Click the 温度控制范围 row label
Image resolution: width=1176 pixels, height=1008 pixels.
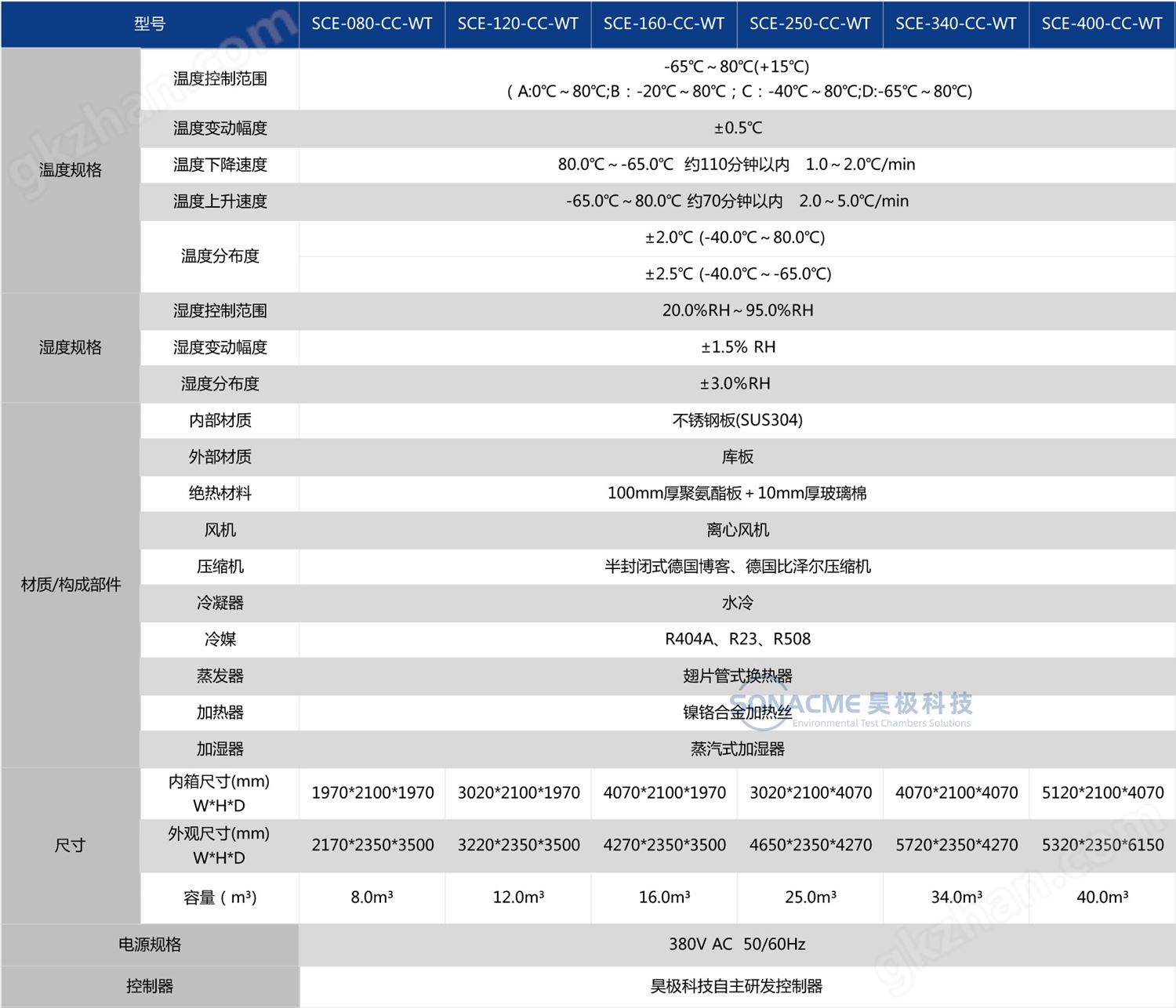pyautogui.click(x=220, y=78)
